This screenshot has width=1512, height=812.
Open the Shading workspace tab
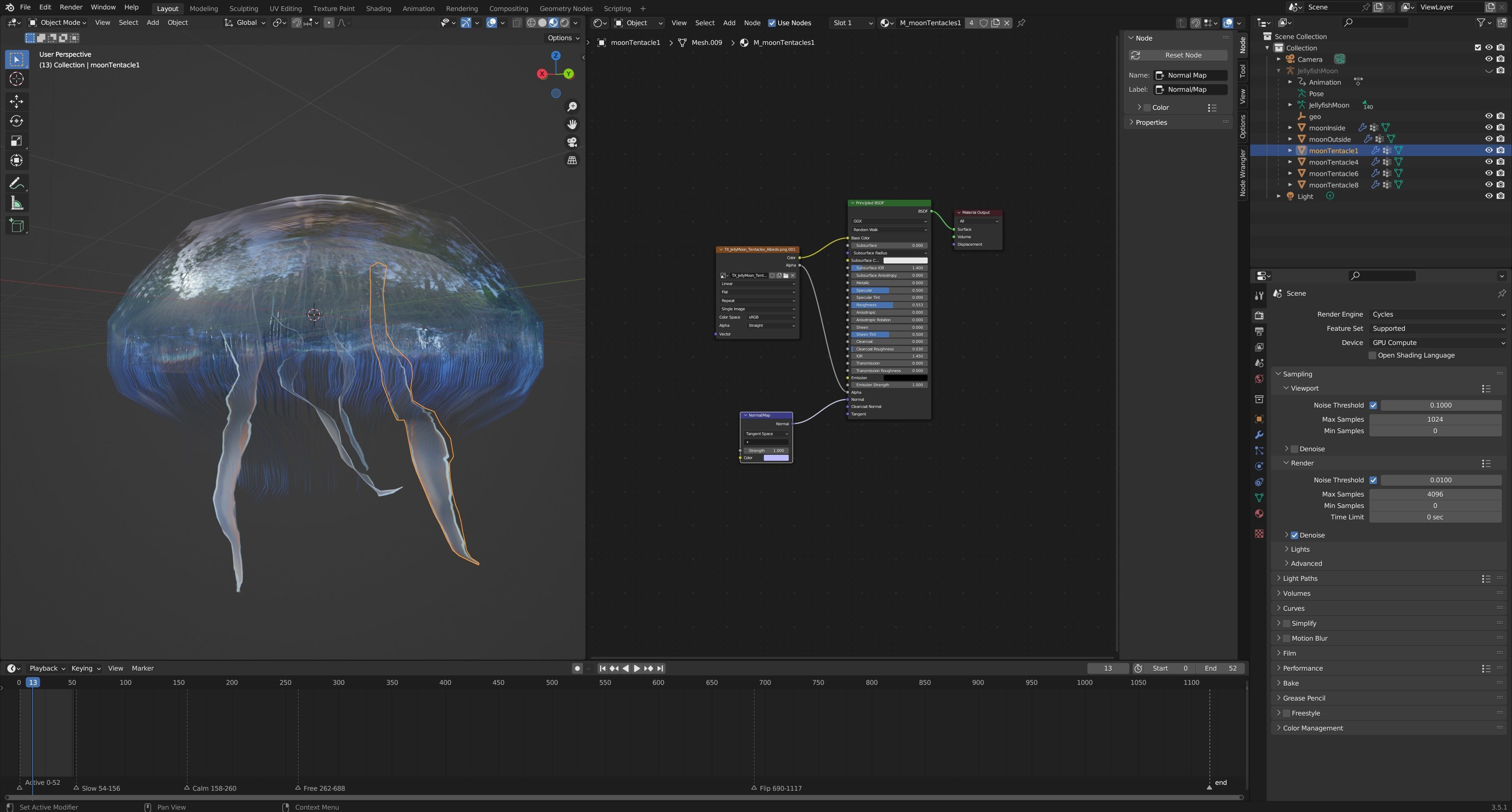[378, 8]
